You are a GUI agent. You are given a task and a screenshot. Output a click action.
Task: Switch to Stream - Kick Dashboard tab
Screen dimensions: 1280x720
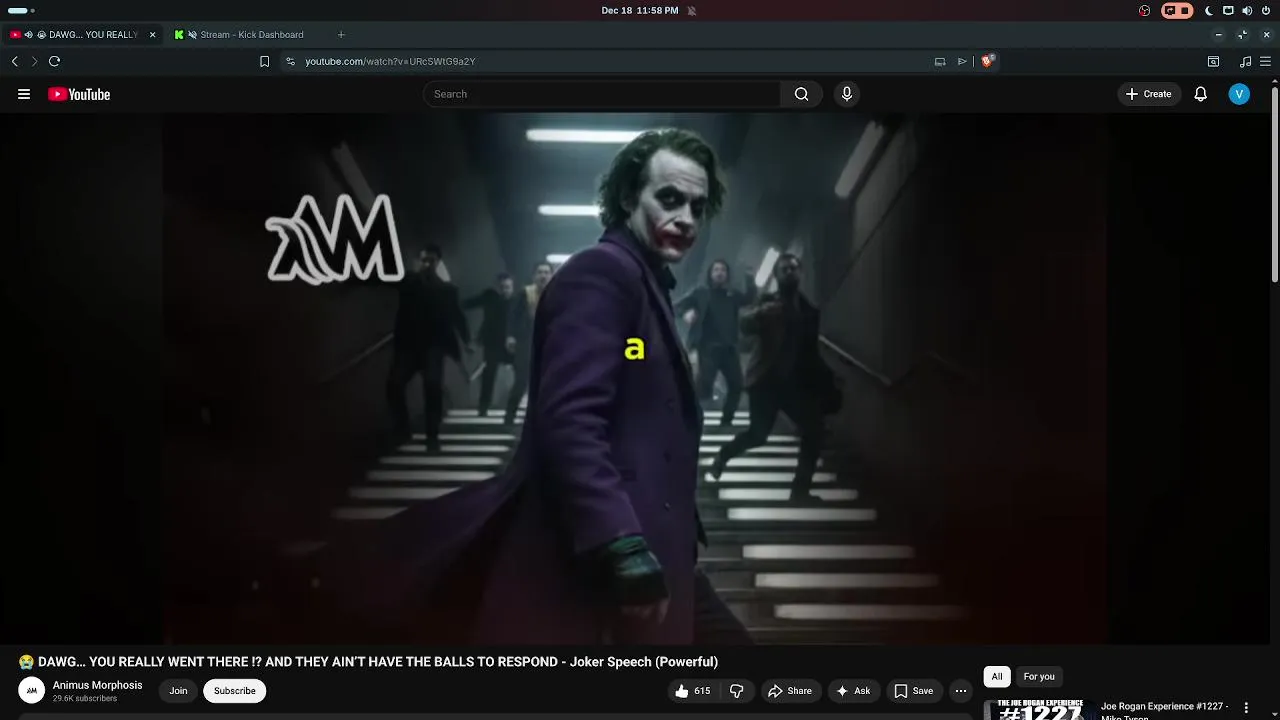click(251, 35)
